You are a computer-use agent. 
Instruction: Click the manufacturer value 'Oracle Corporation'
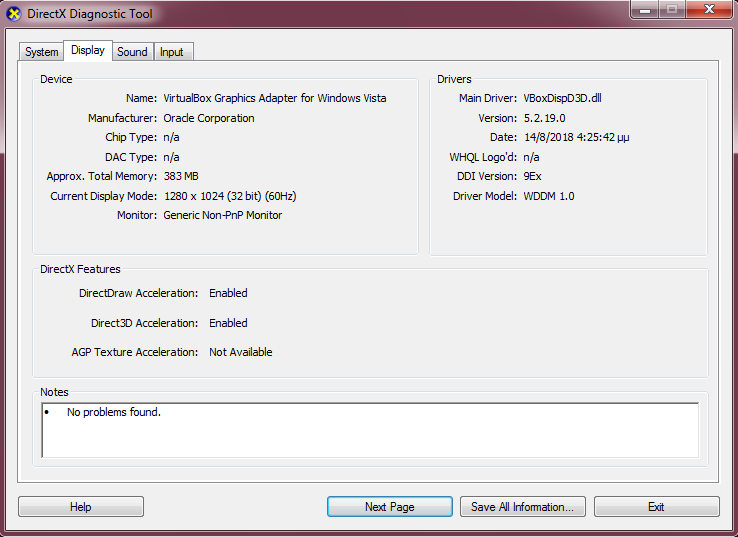click(209, 118)
